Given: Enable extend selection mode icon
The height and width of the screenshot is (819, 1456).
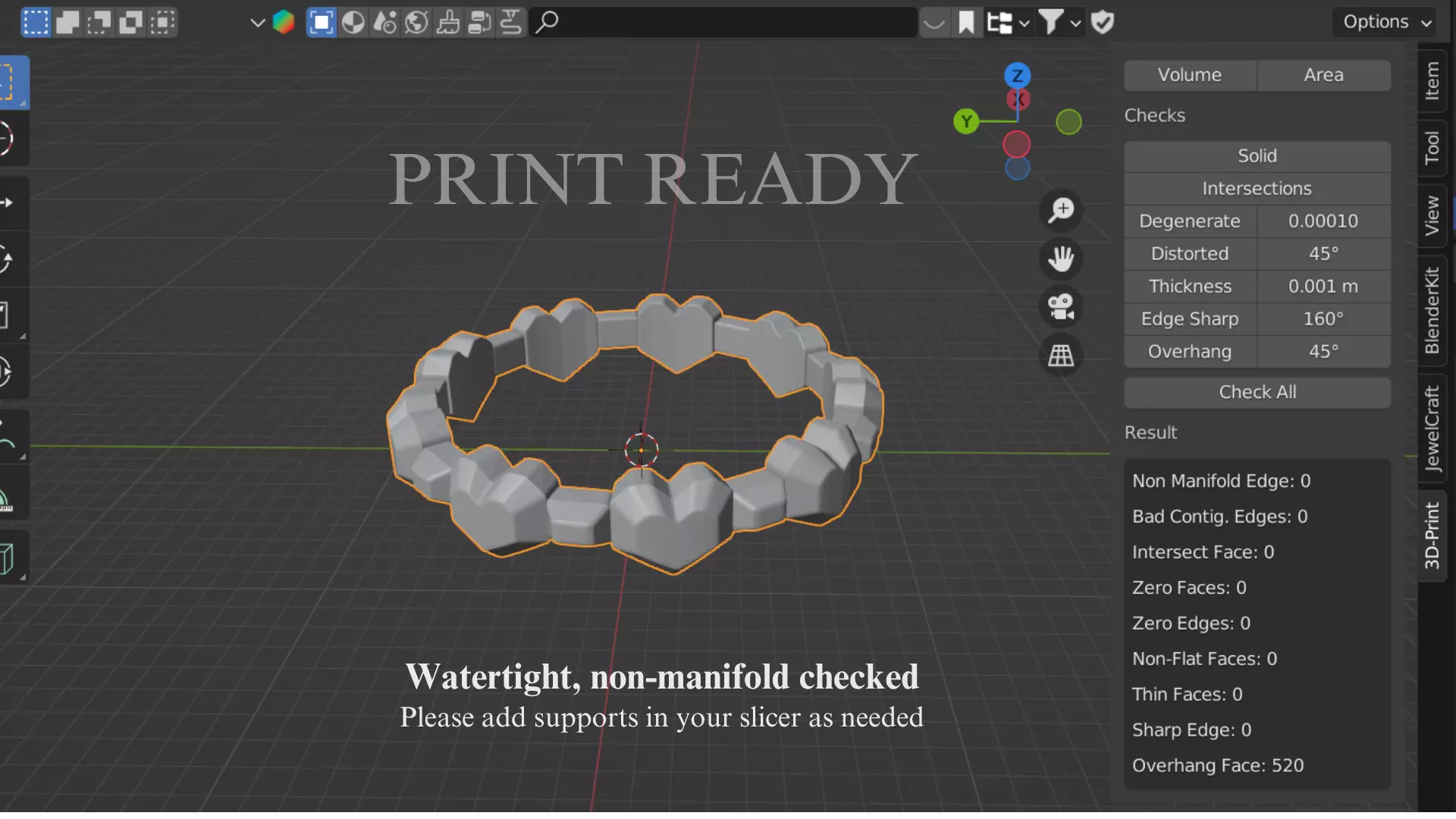Looking at the screenshot, I should [67, 22].
